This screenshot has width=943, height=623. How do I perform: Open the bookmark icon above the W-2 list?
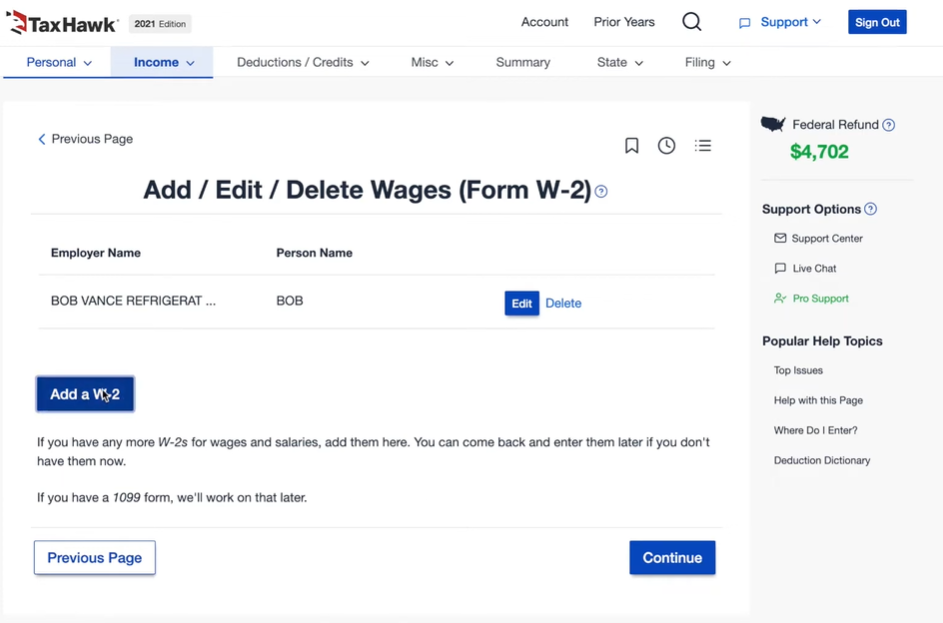[631, 145]
